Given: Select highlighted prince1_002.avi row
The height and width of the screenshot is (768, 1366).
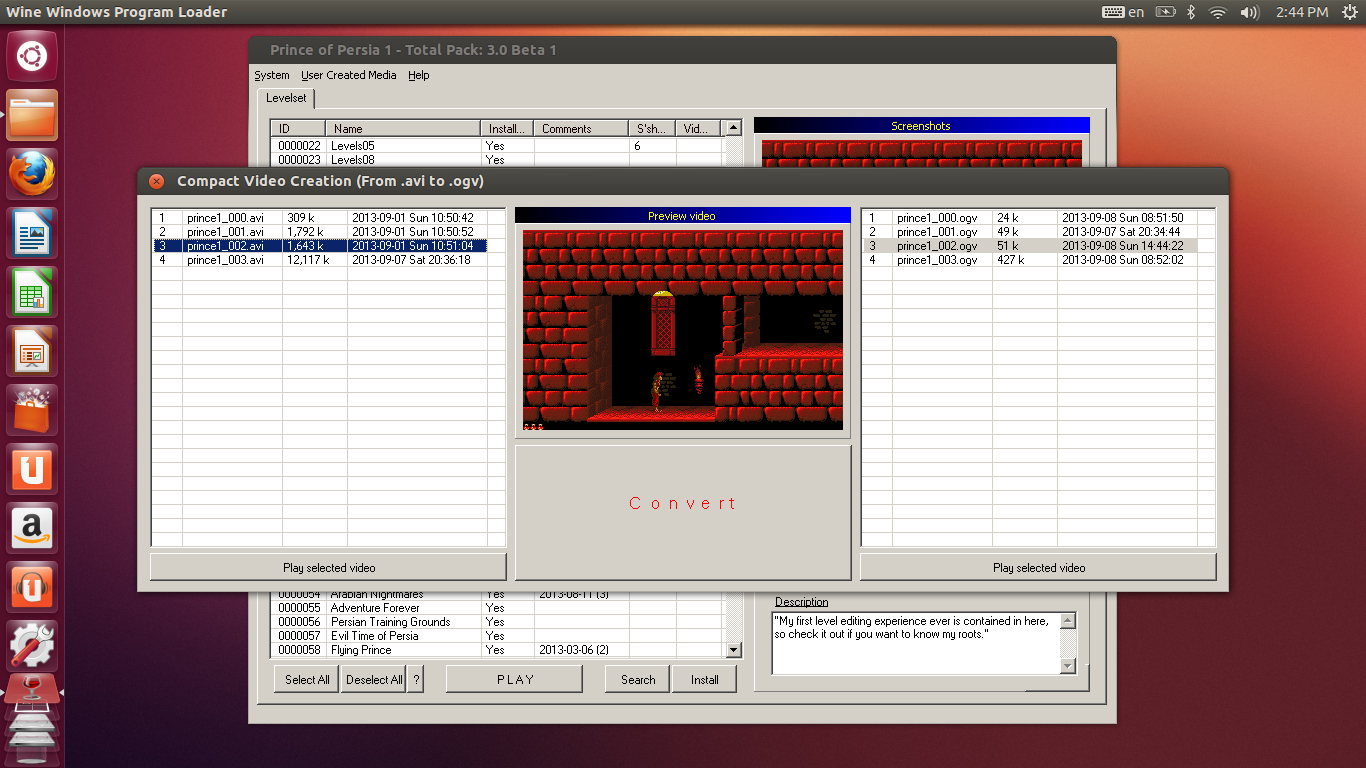Looking at the screenshot, I should point(320,245).
